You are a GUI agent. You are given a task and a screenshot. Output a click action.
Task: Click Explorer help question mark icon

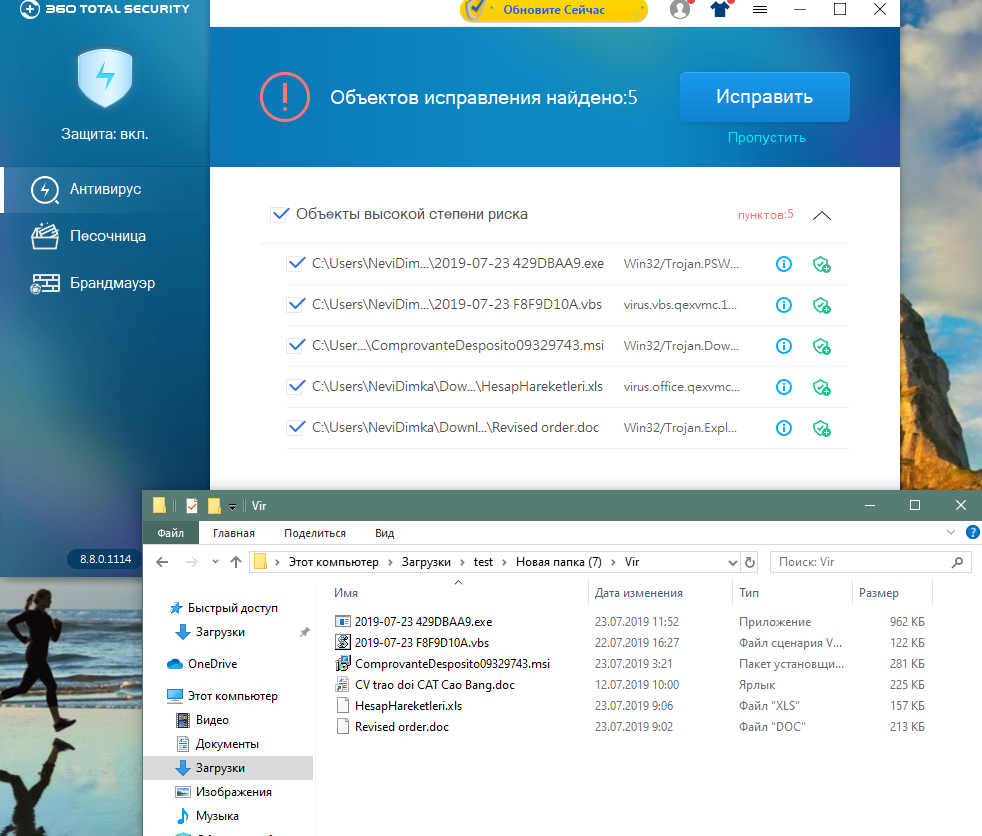click(973, 532)
